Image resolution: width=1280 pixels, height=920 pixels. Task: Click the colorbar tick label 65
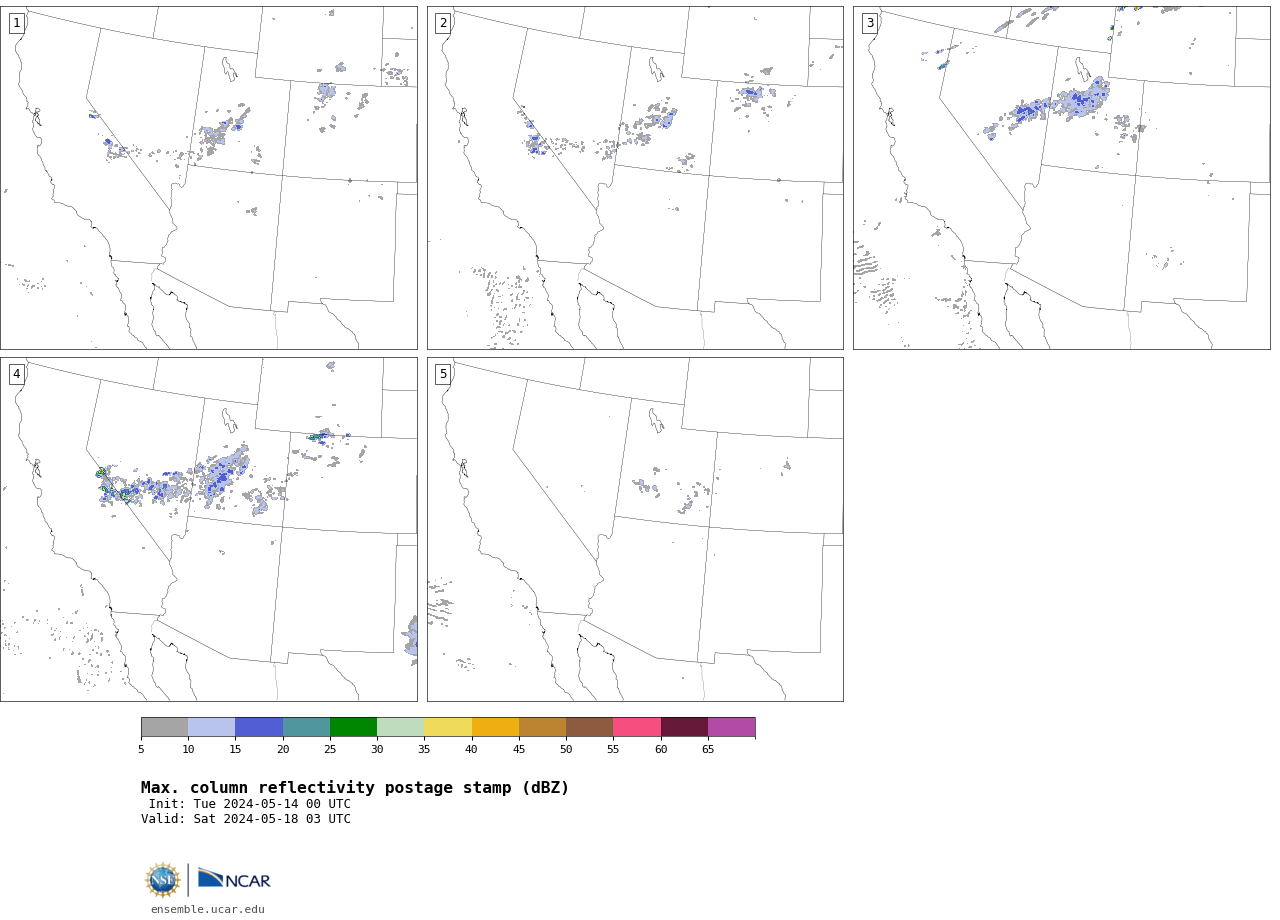pyautogui.click(x=708, y=749)
